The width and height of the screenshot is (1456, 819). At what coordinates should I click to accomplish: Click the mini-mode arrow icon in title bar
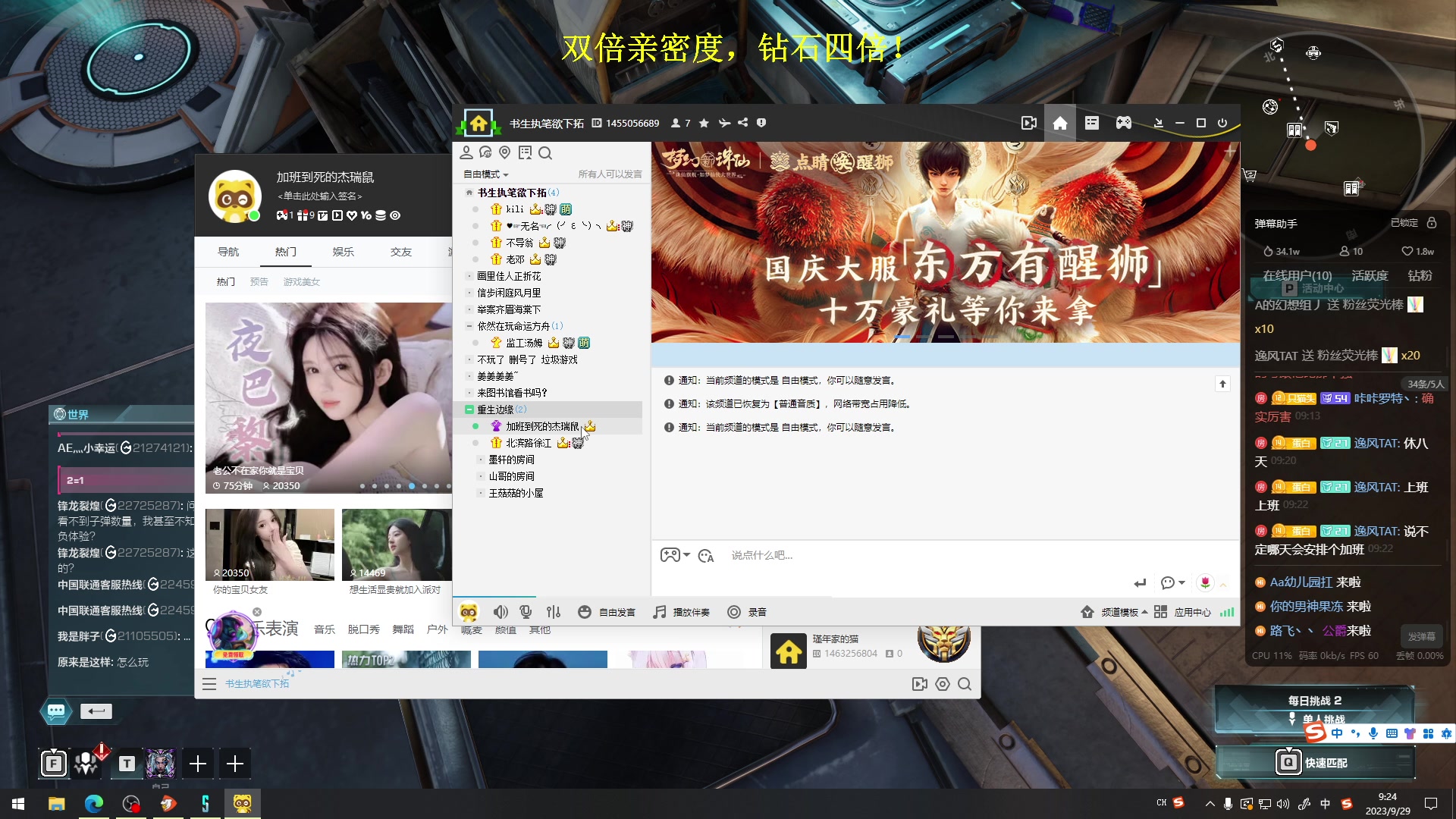coord(1158,123)
